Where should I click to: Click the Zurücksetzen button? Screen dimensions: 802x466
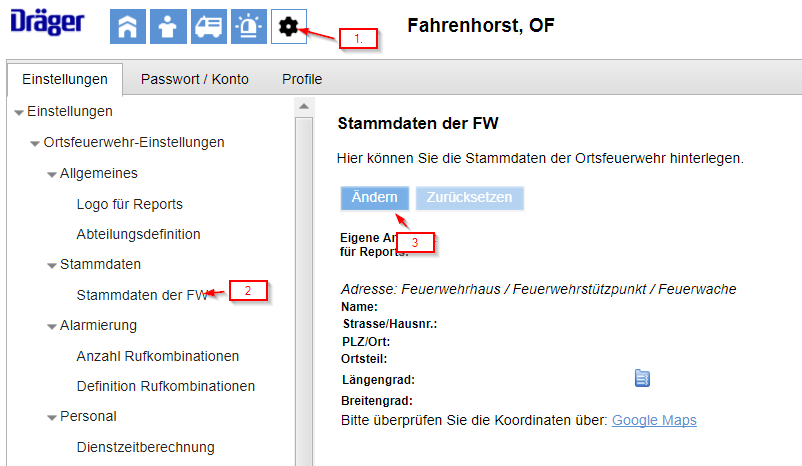tap(469, 197)
